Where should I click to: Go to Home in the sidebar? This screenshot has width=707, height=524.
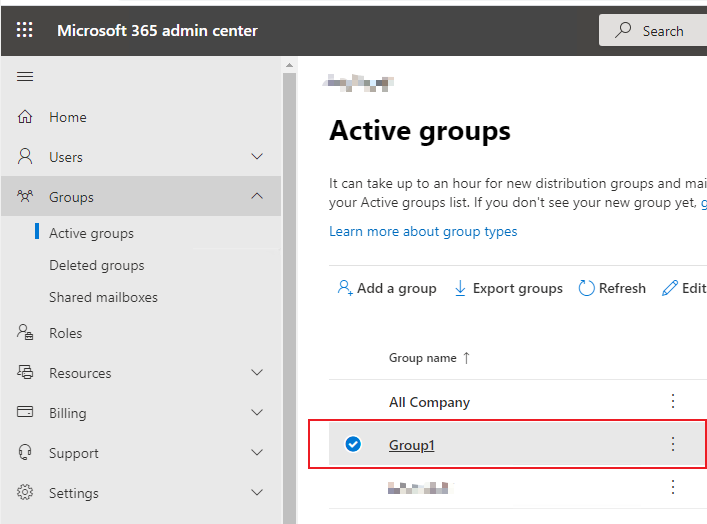point(68,117)
